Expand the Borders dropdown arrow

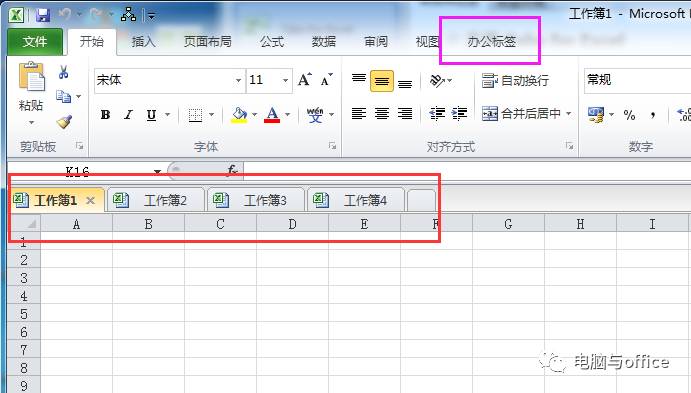click(212, 115)
